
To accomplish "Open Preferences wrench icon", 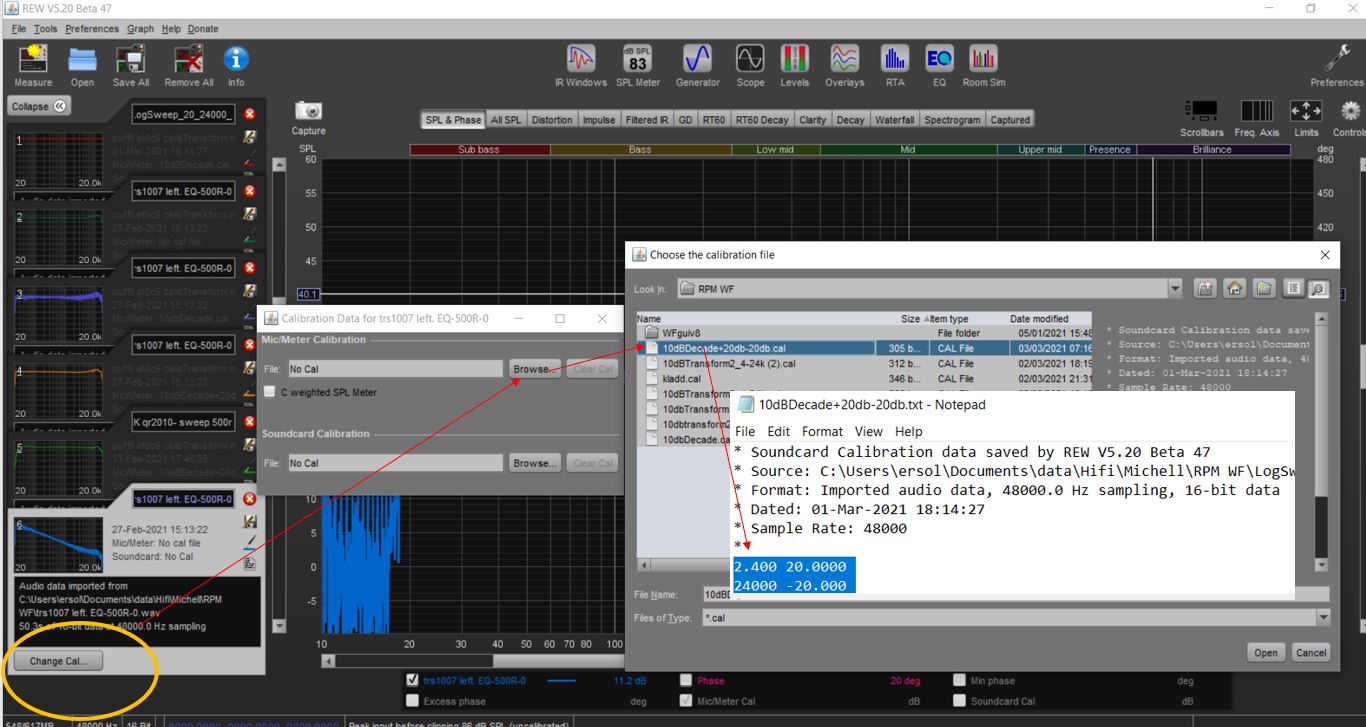I will point(1338,58).
